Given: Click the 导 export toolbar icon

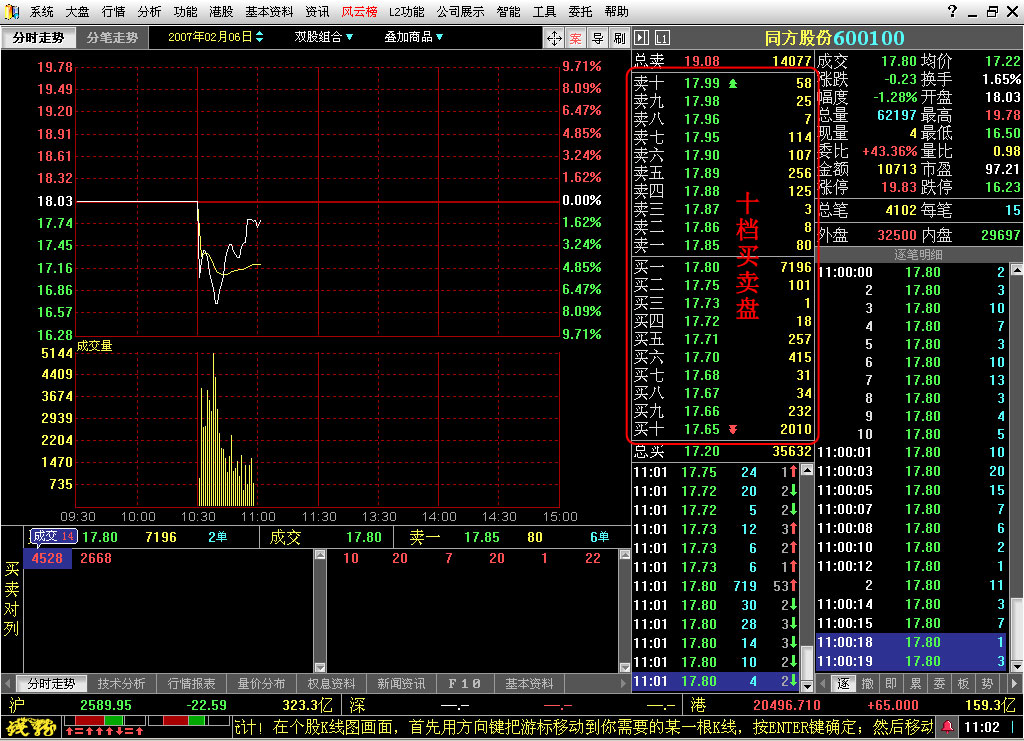Looking at the screenshot, I should [598, 39].
